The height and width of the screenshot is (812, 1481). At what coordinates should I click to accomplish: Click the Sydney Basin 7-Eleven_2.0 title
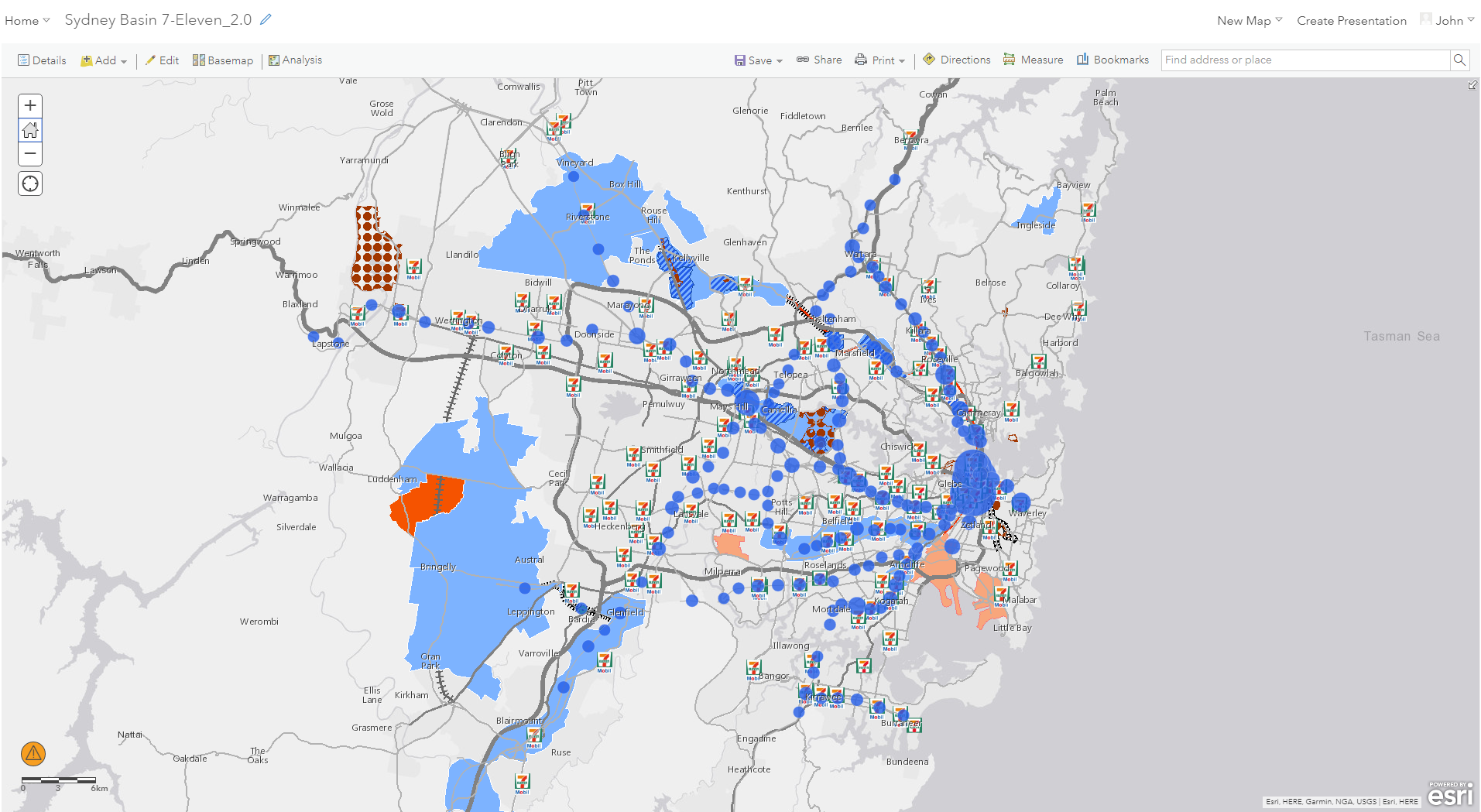[158, 19]
